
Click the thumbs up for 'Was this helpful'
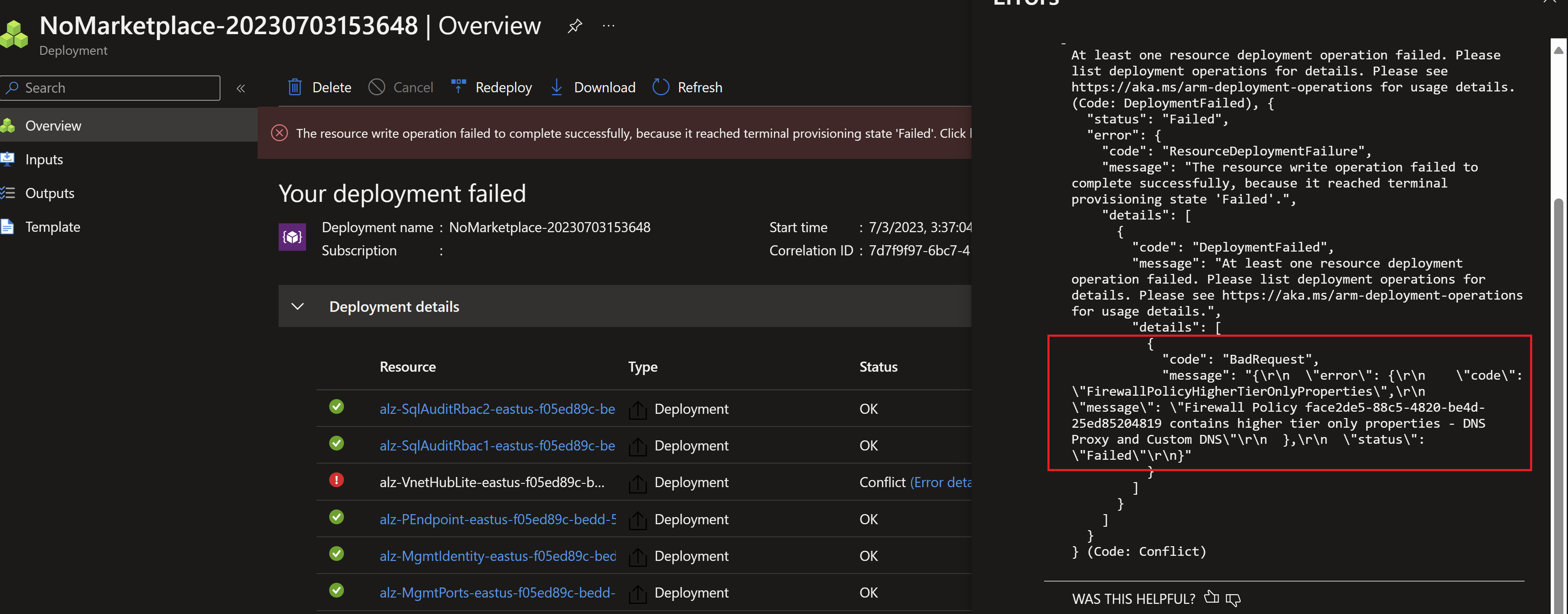pyautogui.click(x=1211, y=598)
